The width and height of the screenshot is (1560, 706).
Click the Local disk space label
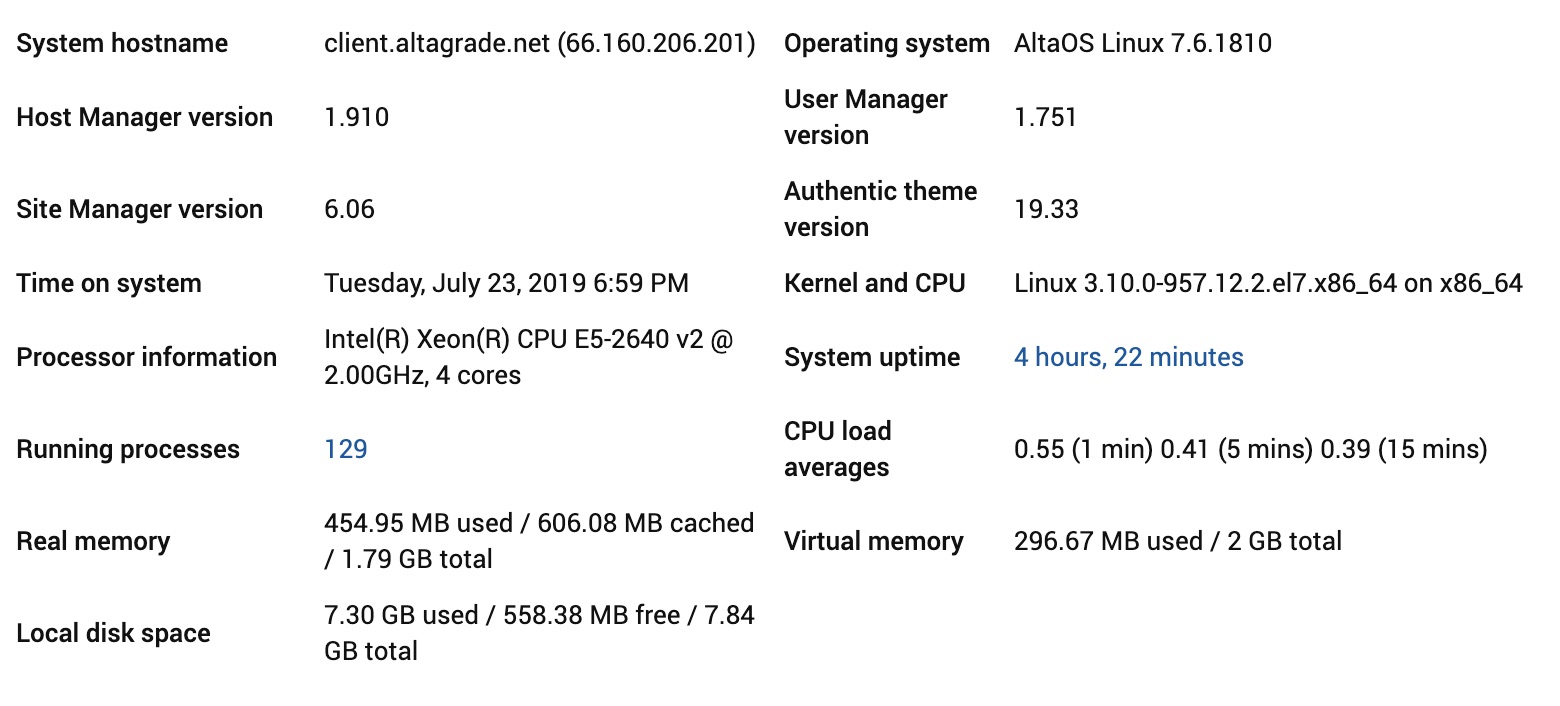[113, 633]
